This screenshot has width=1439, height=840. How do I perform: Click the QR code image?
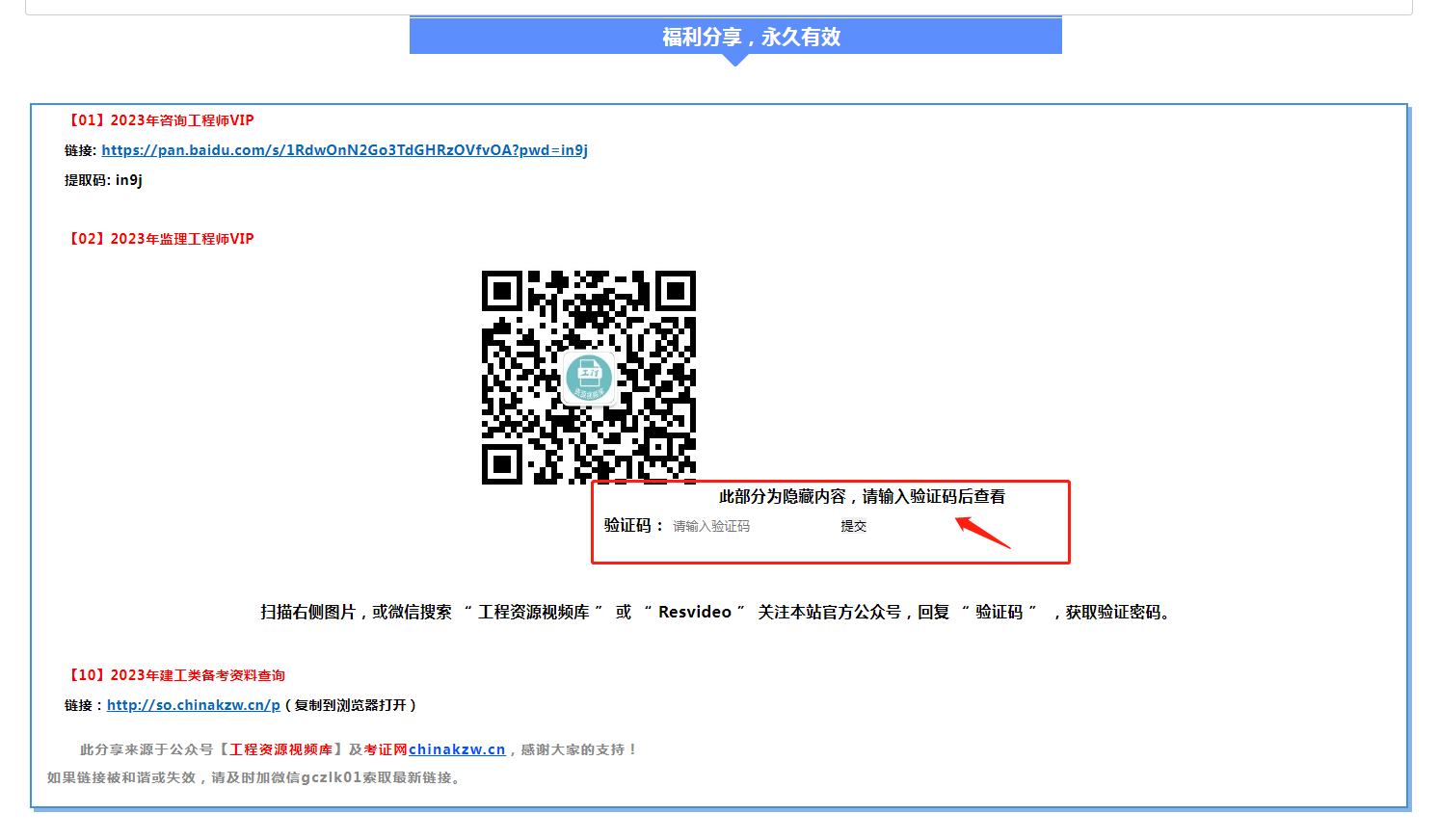click(x=588, y=377)
